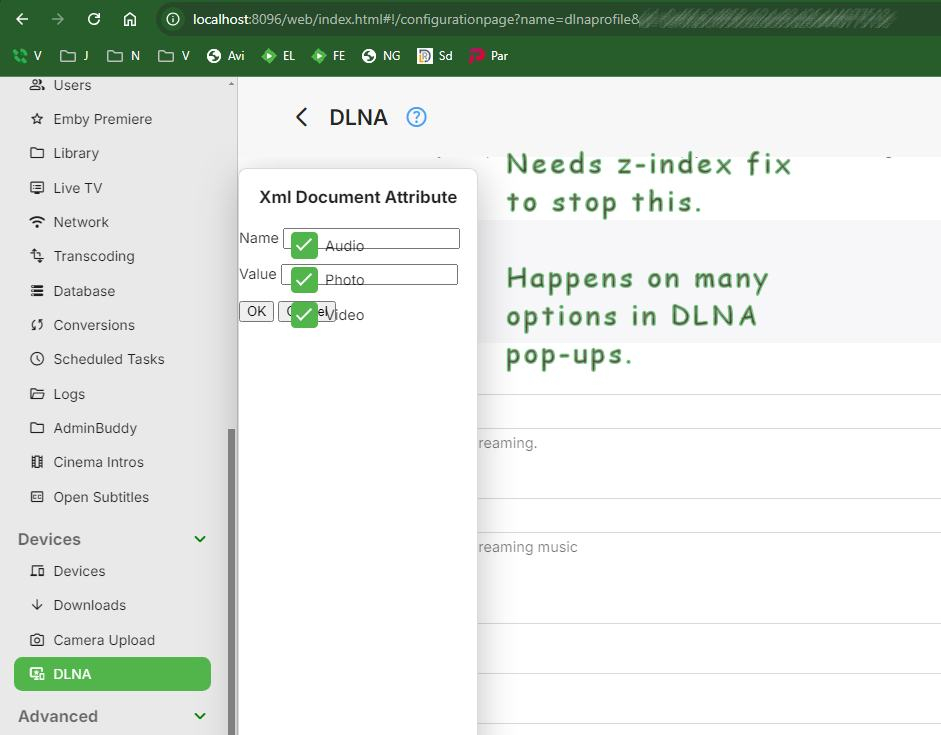
Task: Uncheck the Audio checkbox
Action: (303, 244)
